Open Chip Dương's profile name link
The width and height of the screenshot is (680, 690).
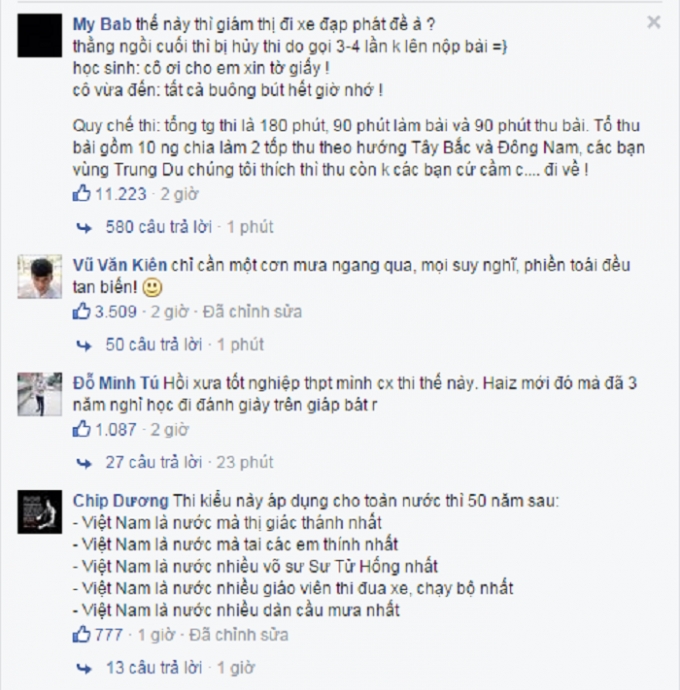click(x=121, y=501)
